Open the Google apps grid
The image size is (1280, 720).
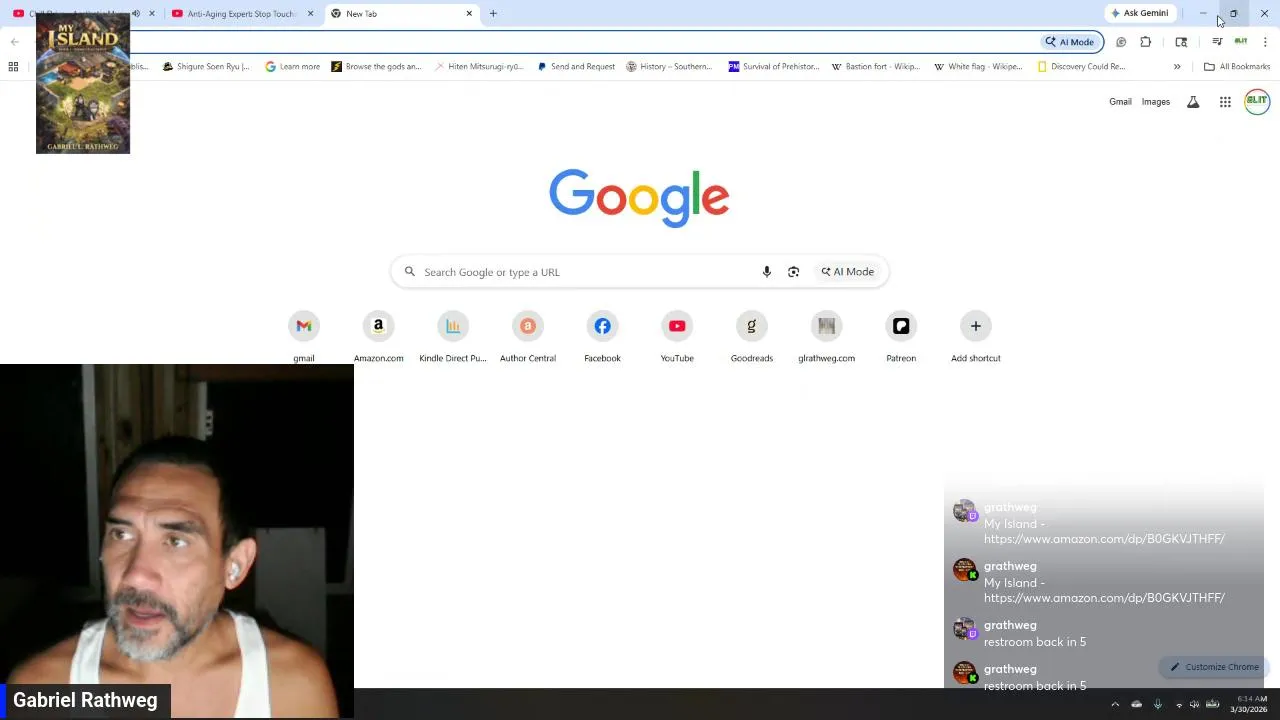pos(1225,102)
